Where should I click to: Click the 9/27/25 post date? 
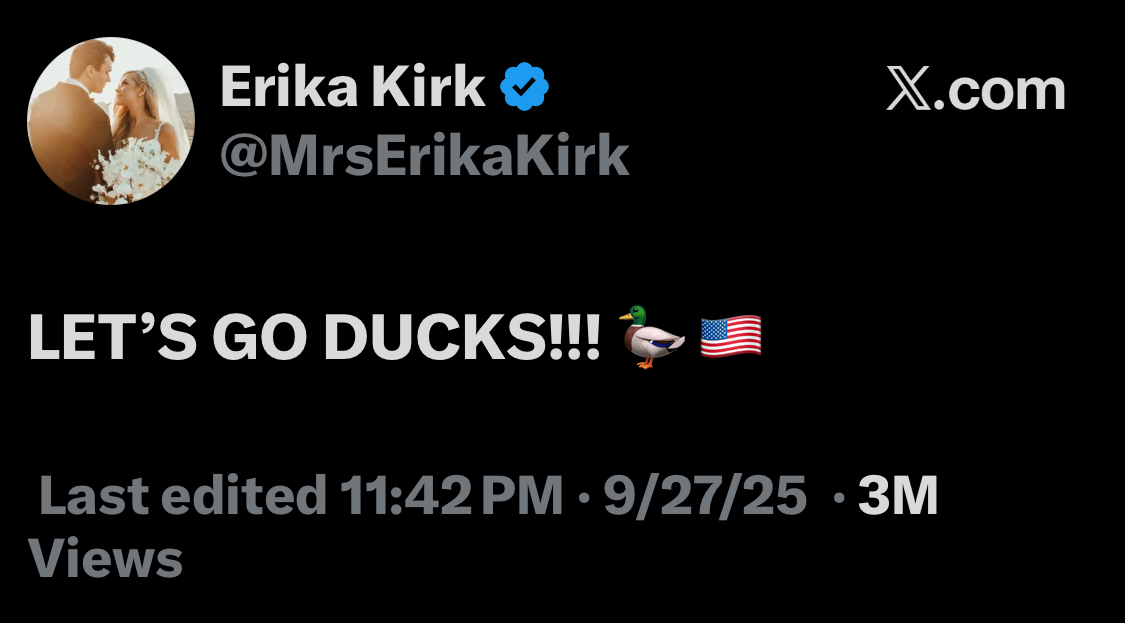(x=705, y=496)
